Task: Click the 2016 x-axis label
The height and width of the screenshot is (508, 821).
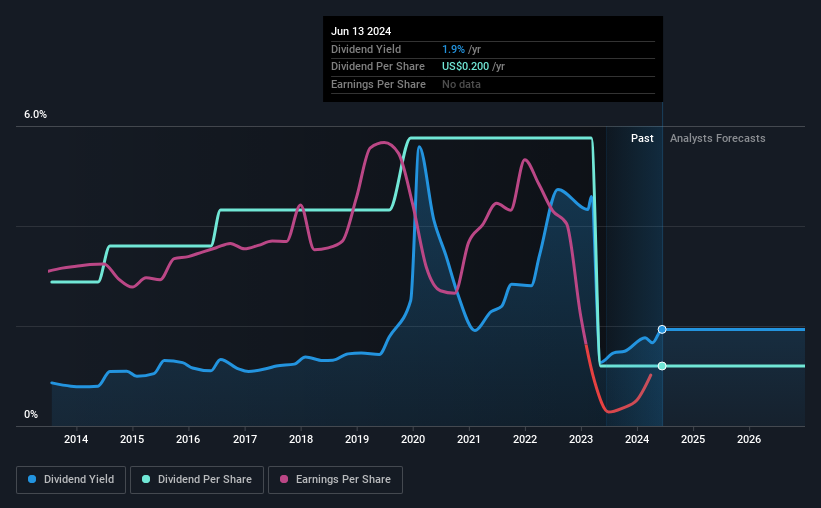Action: pyautogui.click(x=188, y=439)
